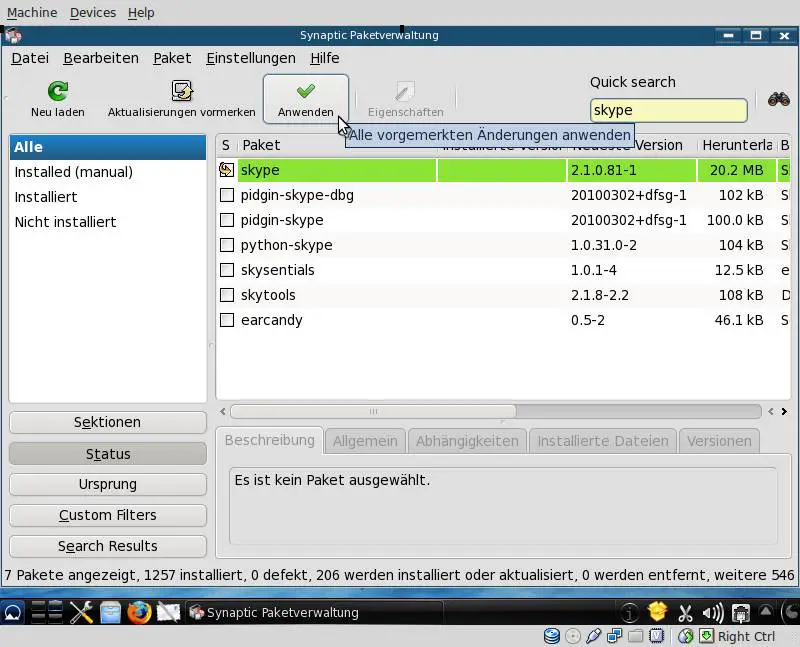Click the desktop pager in the taskbar
This screenshot has width=800, height=647.
(47, 612)
